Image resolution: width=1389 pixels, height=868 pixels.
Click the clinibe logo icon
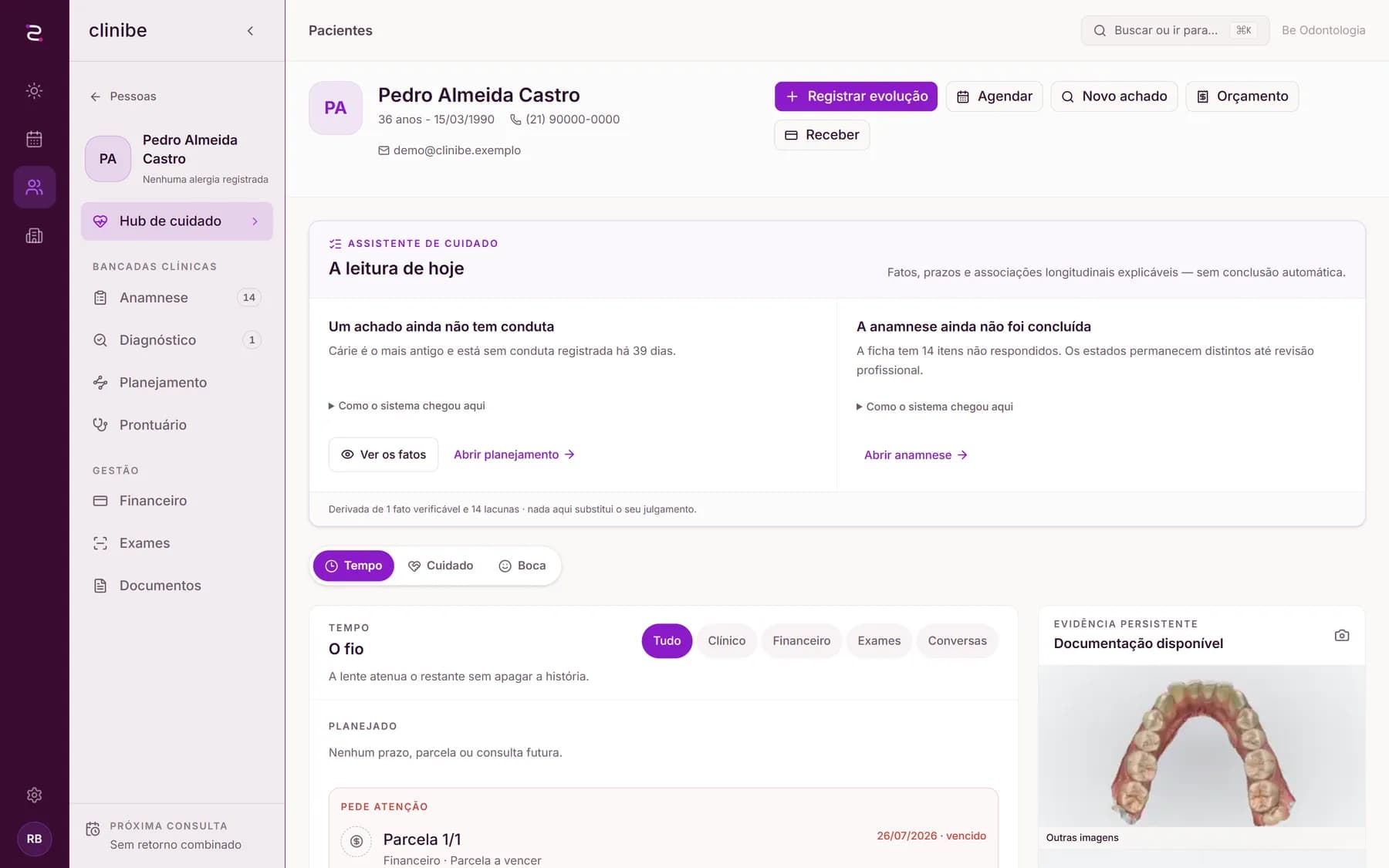pyautogui.click(x=34, y=32)
